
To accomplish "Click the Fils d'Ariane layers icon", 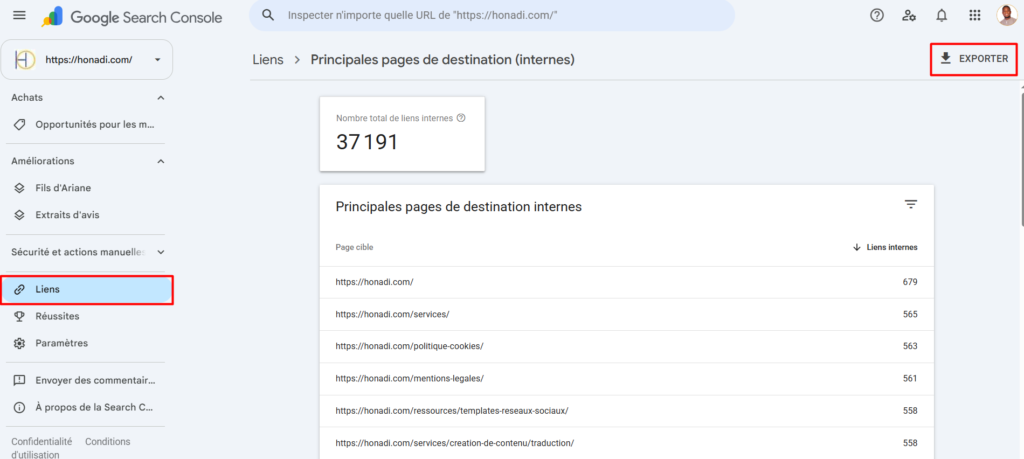I will point(20,188).
